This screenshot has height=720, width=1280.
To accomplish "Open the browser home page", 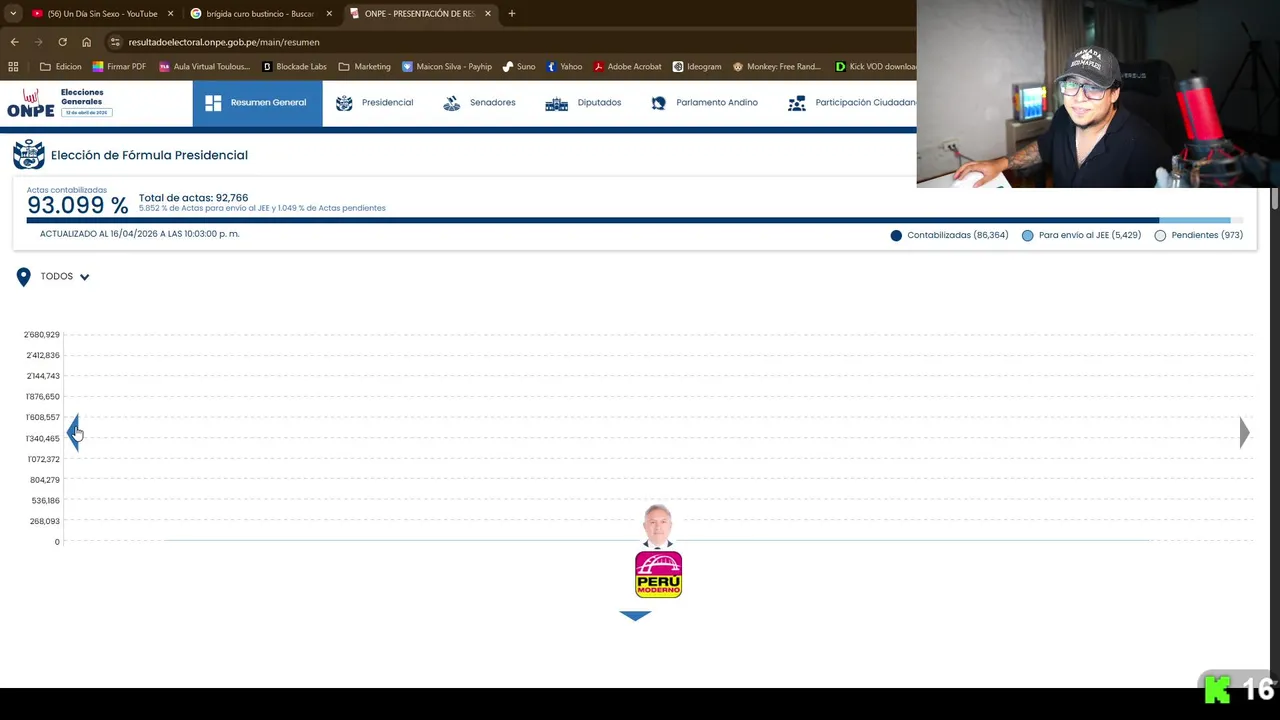I will (x=86, y=42).
